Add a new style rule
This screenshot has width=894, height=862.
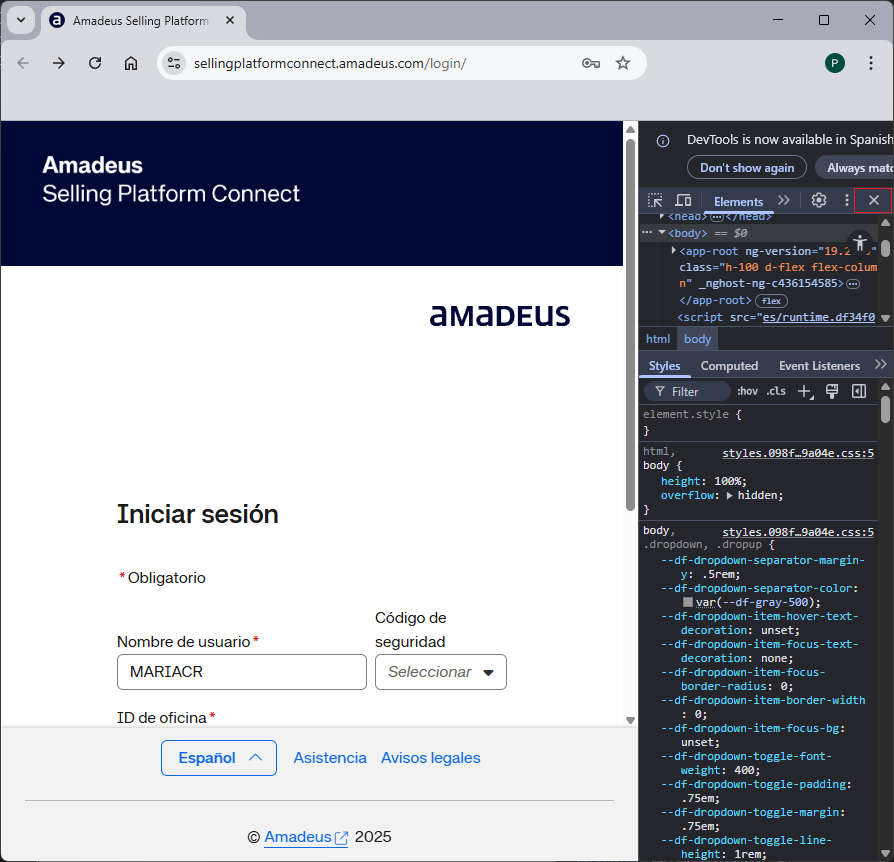(805, 392)
